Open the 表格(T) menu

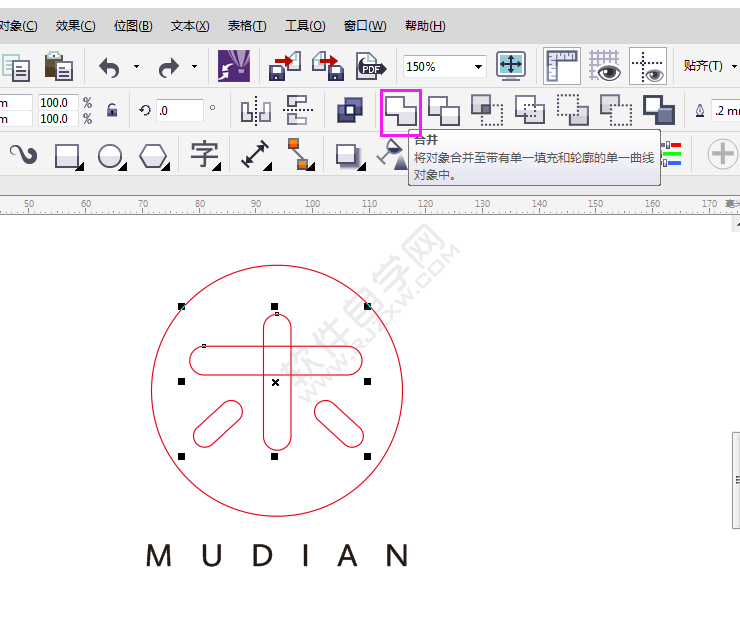click(x=247, y=25)
